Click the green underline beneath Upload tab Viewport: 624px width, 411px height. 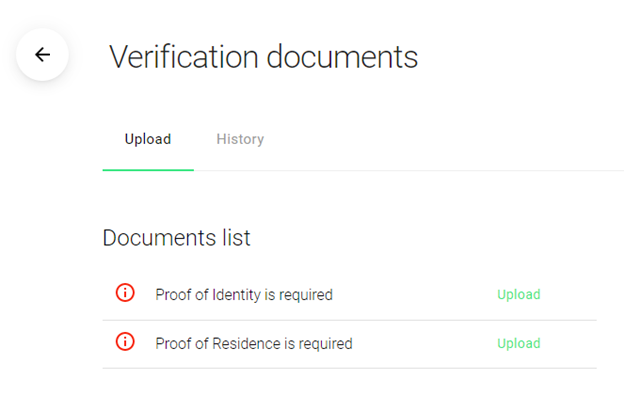pos(148,169)
